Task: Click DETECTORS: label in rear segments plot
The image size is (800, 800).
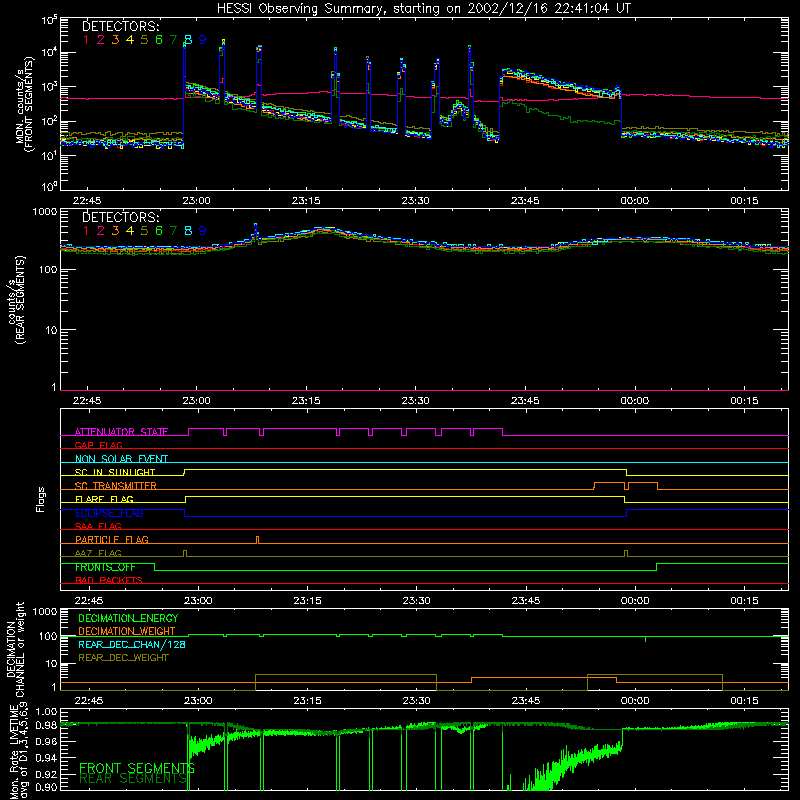Action: (120, 218)
